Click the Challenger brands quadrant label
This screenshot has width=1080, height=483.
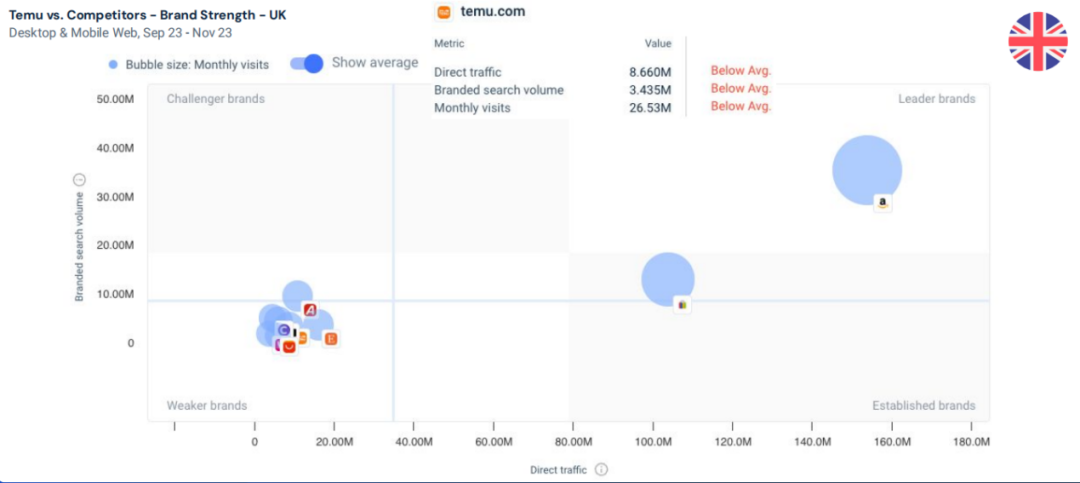[216, 99]
